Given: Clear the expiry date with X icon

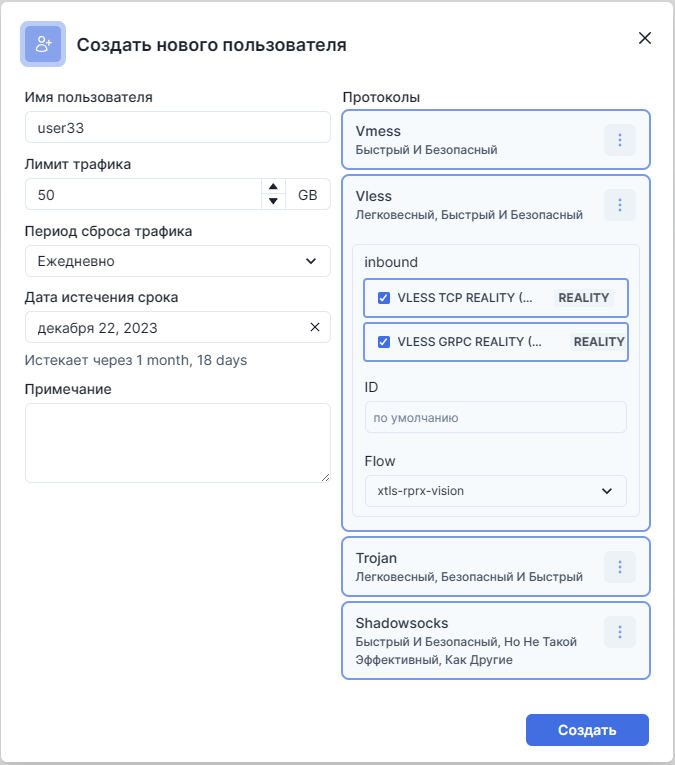Looking at the screenshot, I should (314, 327).
